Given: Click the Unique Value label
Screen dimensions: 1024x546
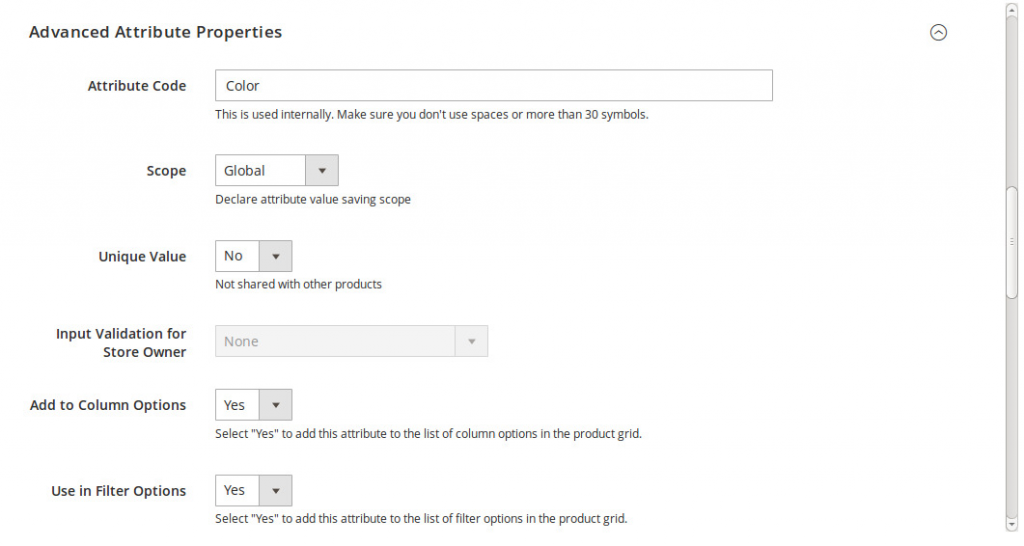Looking at the screenshot, I should coord(142,257).
